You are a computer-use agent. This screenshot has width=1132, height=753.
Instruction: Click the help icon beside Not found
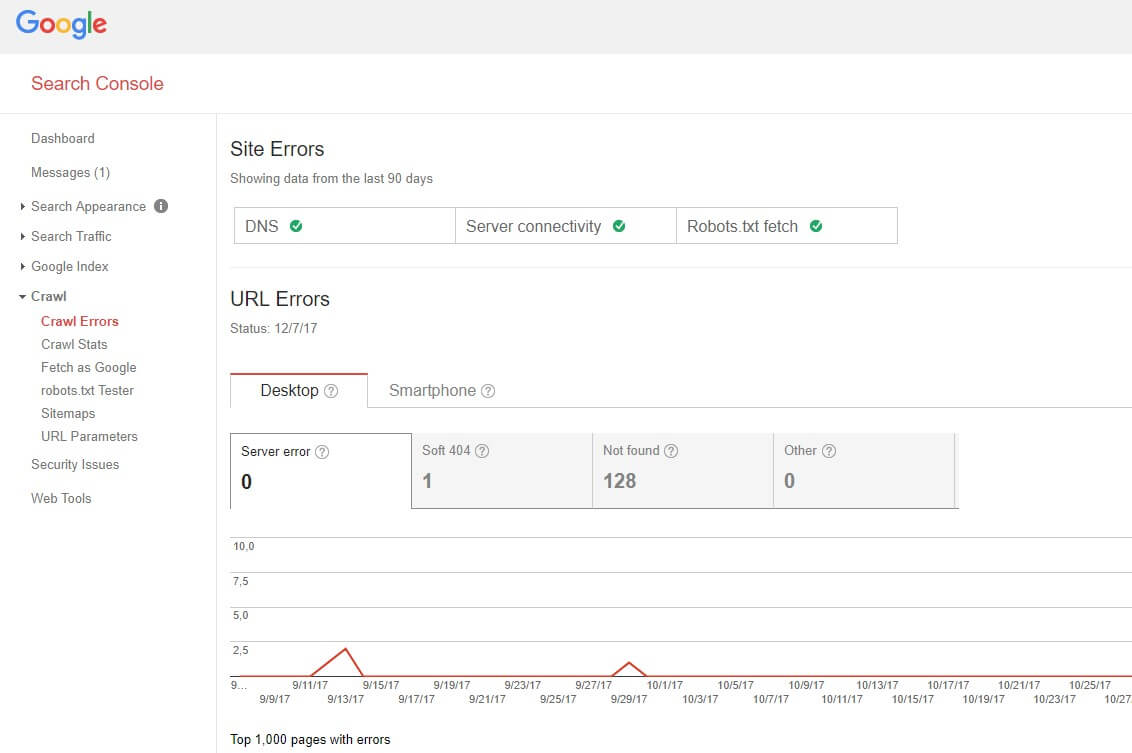(671, 451)
